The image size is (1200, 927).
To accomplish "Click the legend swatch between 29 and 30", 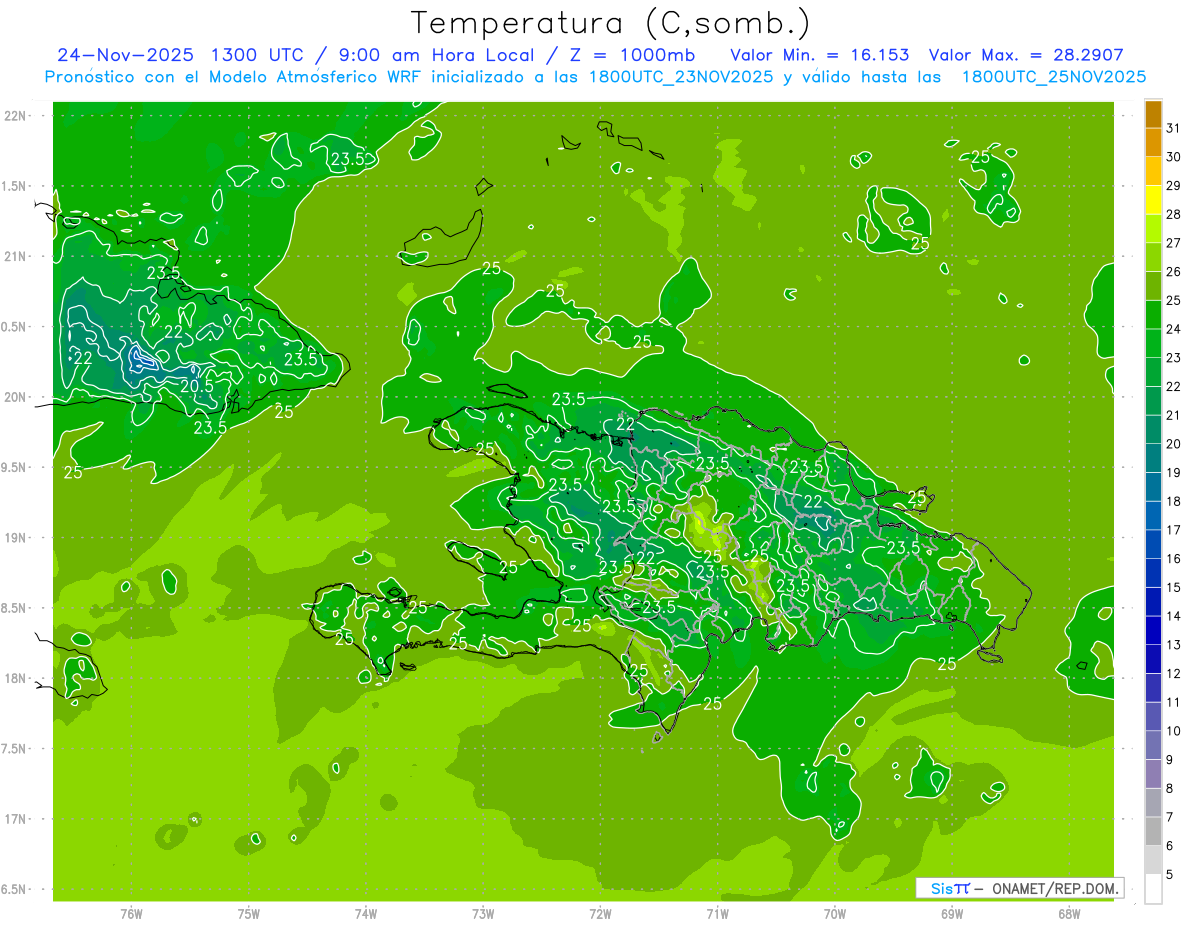I will point(1153,171).
